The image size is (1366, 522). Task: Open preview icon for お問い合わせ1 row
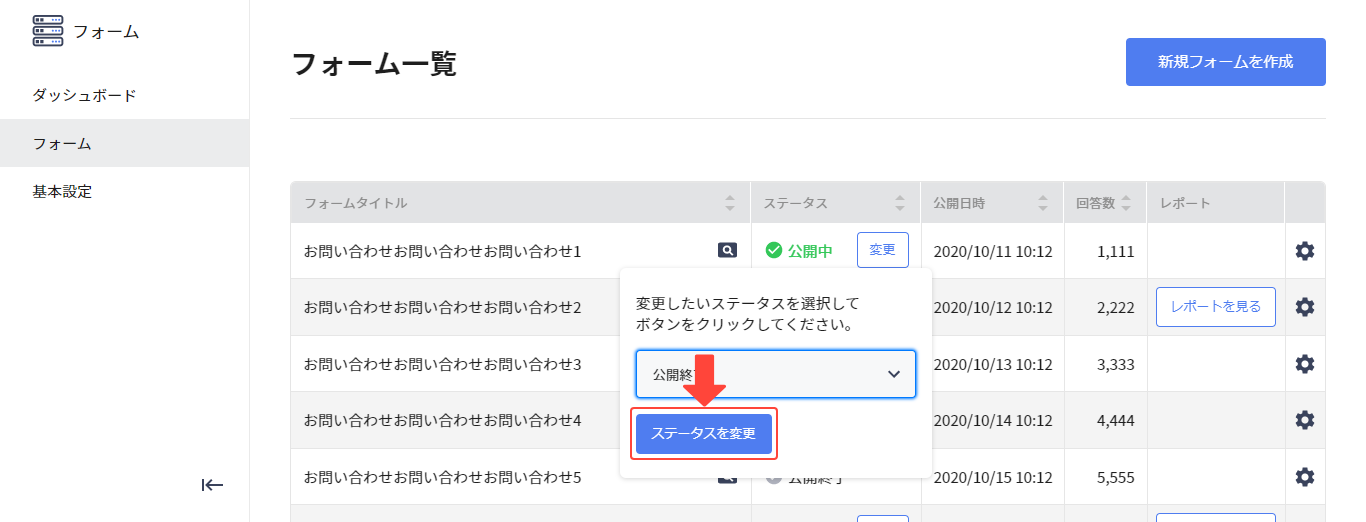tap(728, 251)
